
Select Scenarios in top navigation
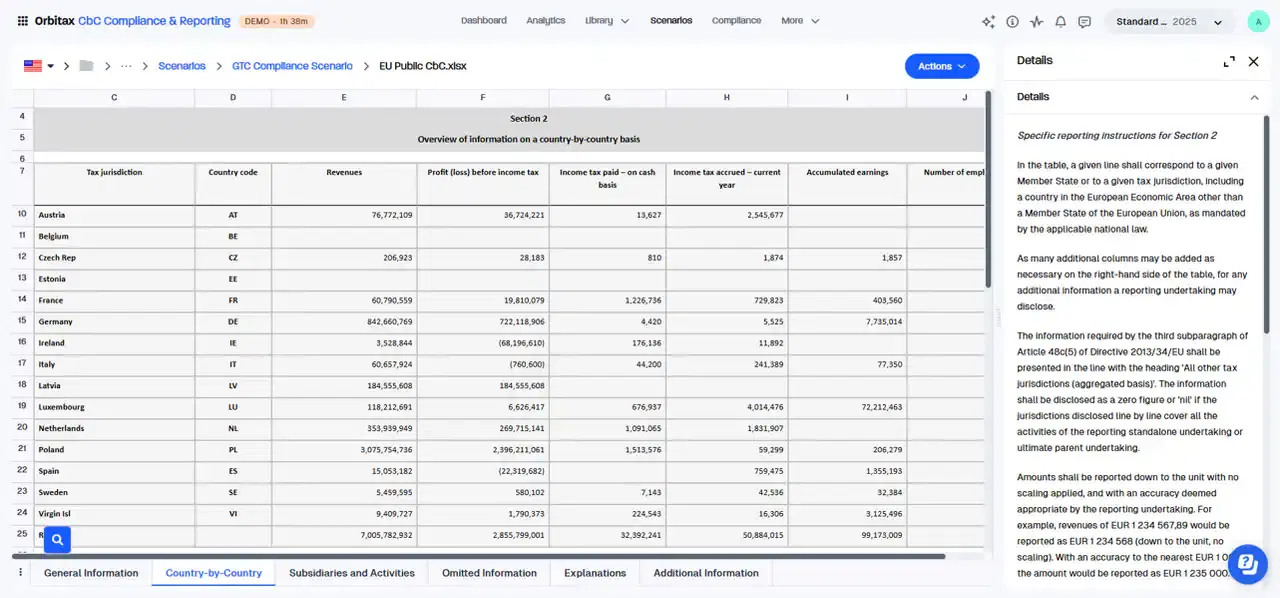pyautogui.click(x=671, y=21)
